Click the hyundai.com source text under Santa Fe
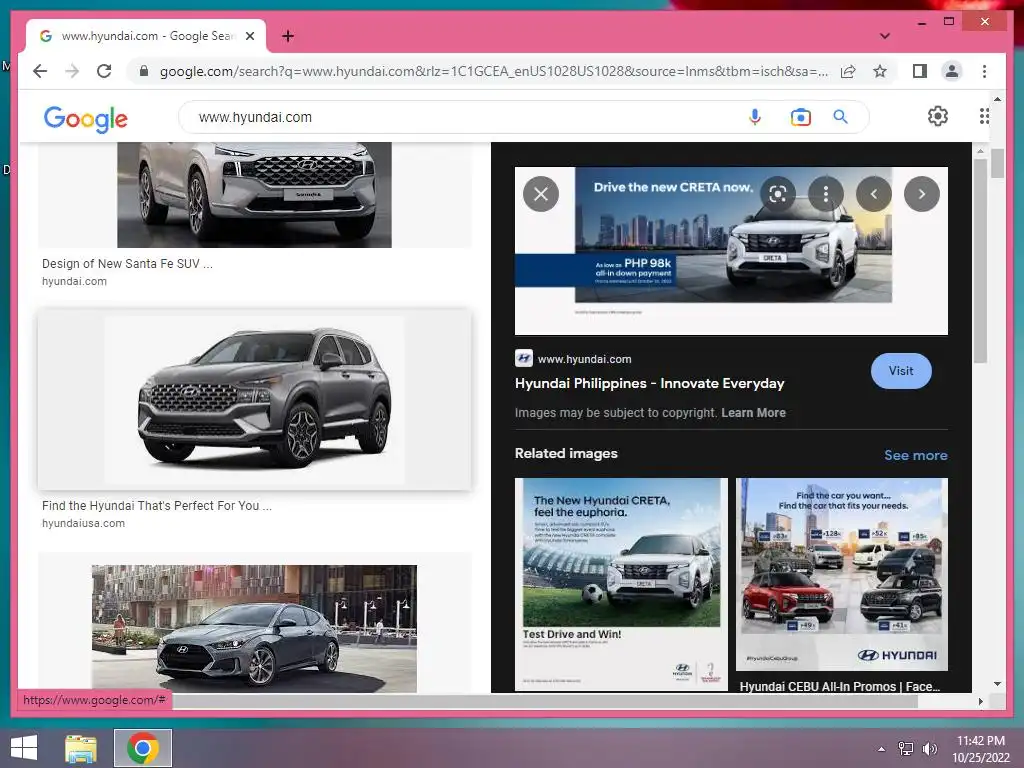This screenshot has width=1024, height=768. pos(74,281)
